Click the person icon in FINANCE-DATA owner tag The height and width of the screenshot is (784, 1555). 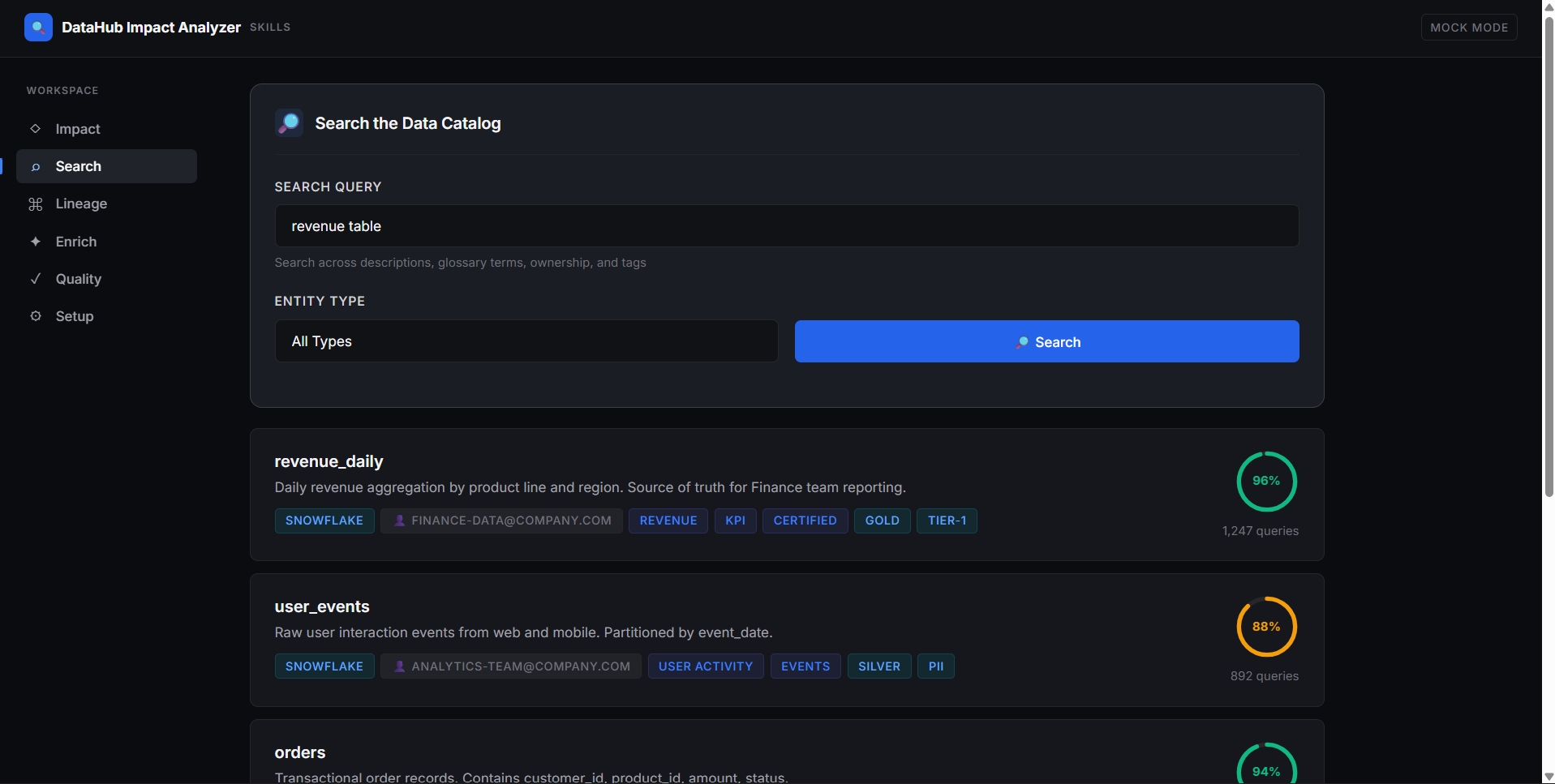400,521
